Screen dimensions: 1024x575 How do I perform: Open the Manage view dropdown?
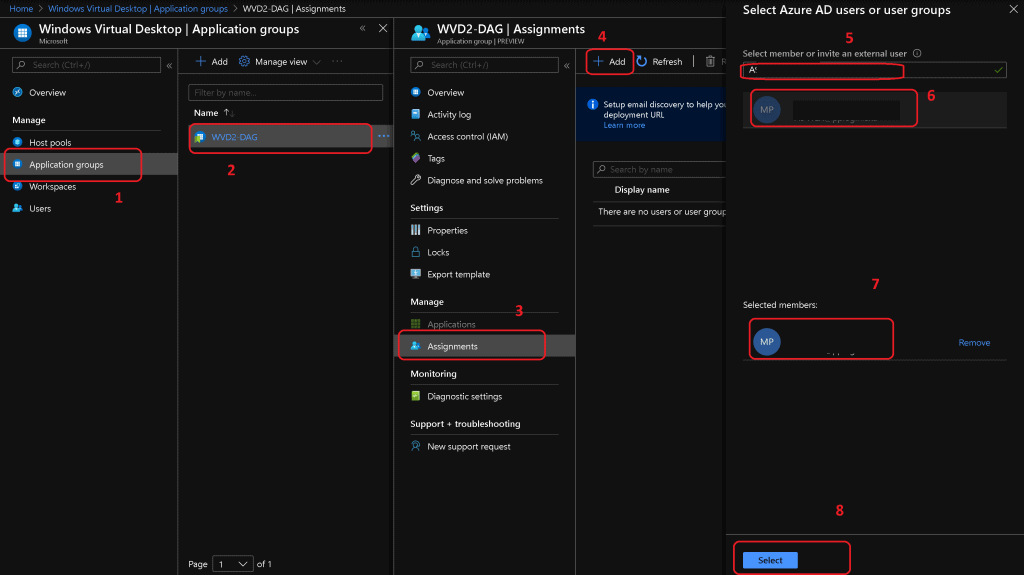coord(280,61)
